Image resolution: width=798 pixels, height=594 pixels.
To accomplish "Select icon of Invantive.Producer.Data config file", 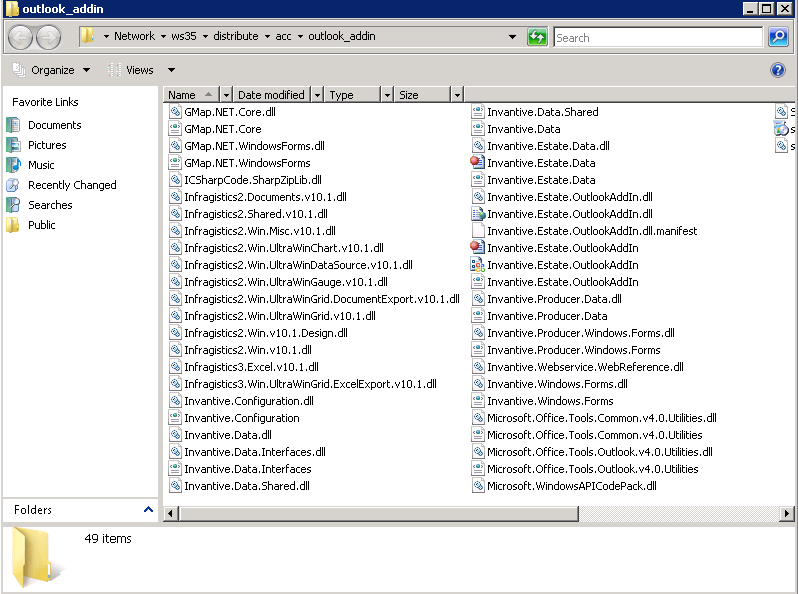I will pyautogui.click(x=478, y=316).
